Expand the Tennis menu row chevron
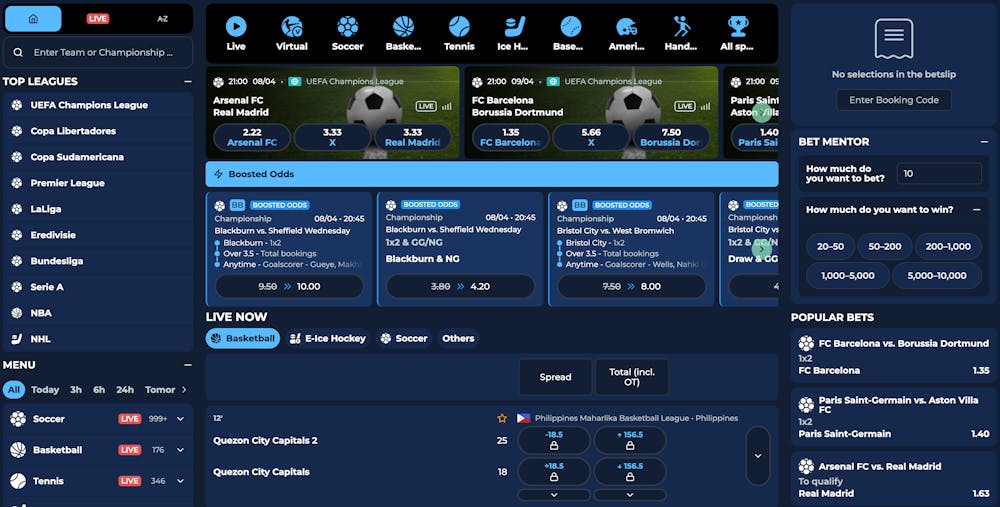 (180, 481)
